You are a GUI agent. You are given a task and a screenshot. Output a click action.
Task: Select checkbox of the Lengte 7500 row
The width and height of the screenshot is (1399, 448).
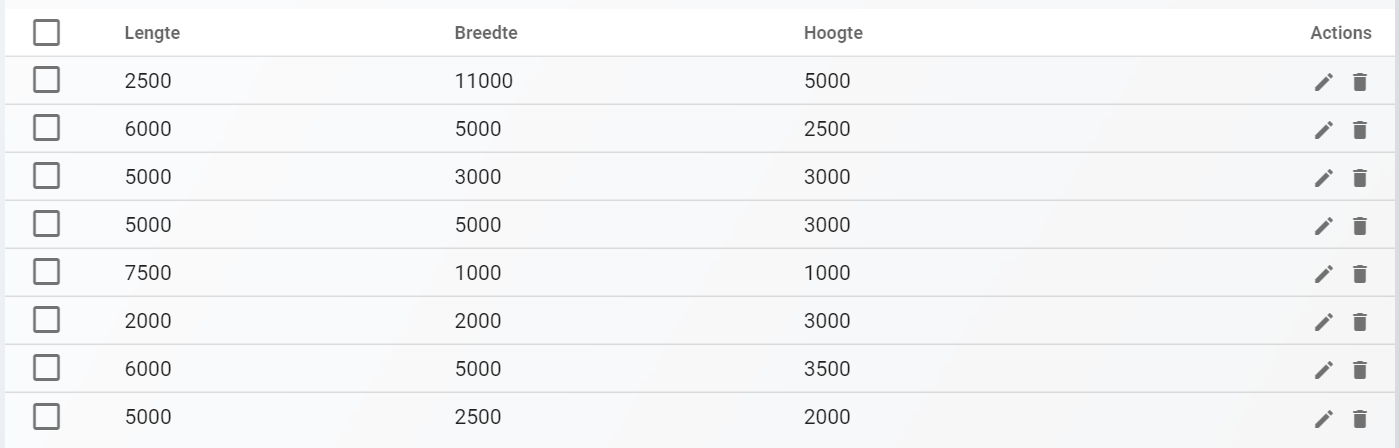click(x=46, y=272)
